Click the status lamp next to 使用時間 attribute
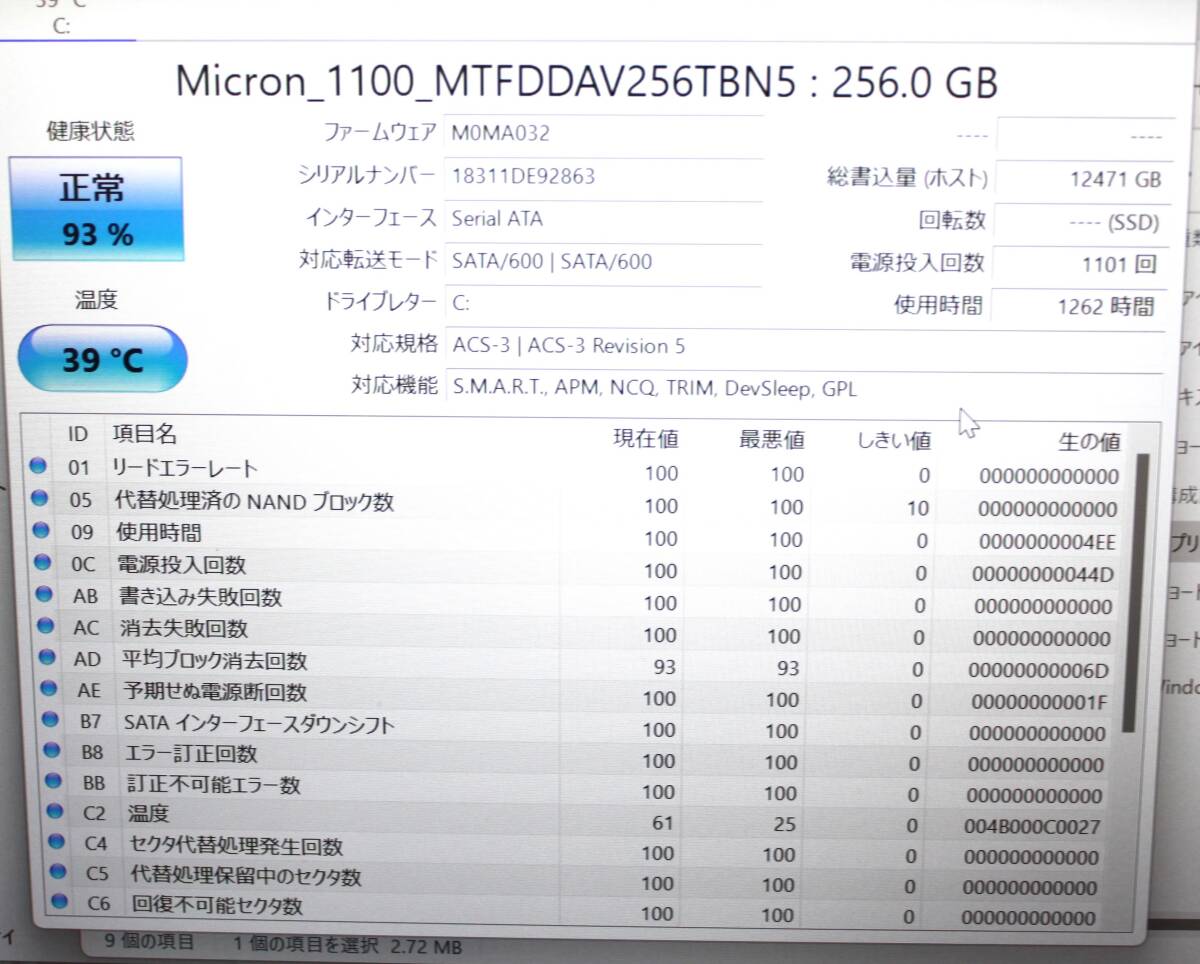1200x964 pixels. pyautogui.click(x=40, y=533)
